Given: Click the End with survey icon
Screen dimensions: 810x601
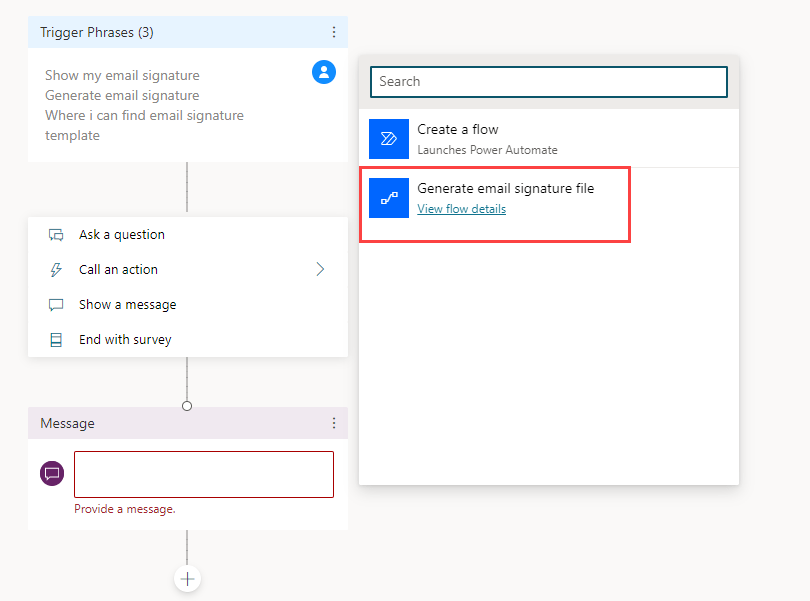Looking at the screenshot, I should (x=56, y=340).
